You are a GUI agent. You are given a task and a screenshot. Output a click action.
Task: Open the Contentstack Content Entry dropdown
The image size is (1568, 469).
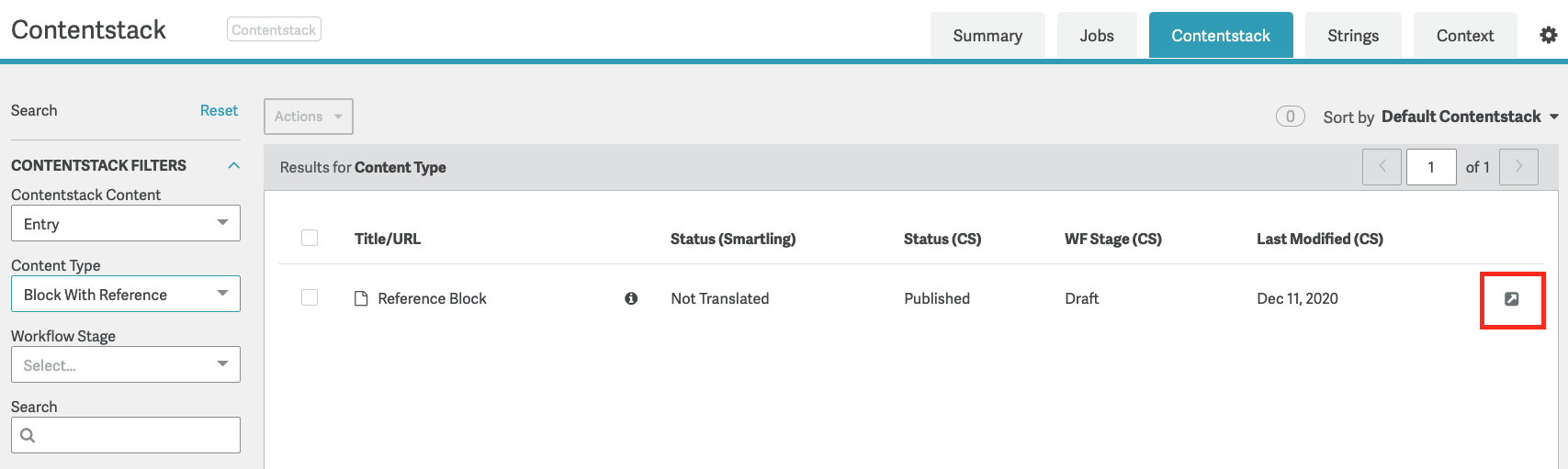125,223
